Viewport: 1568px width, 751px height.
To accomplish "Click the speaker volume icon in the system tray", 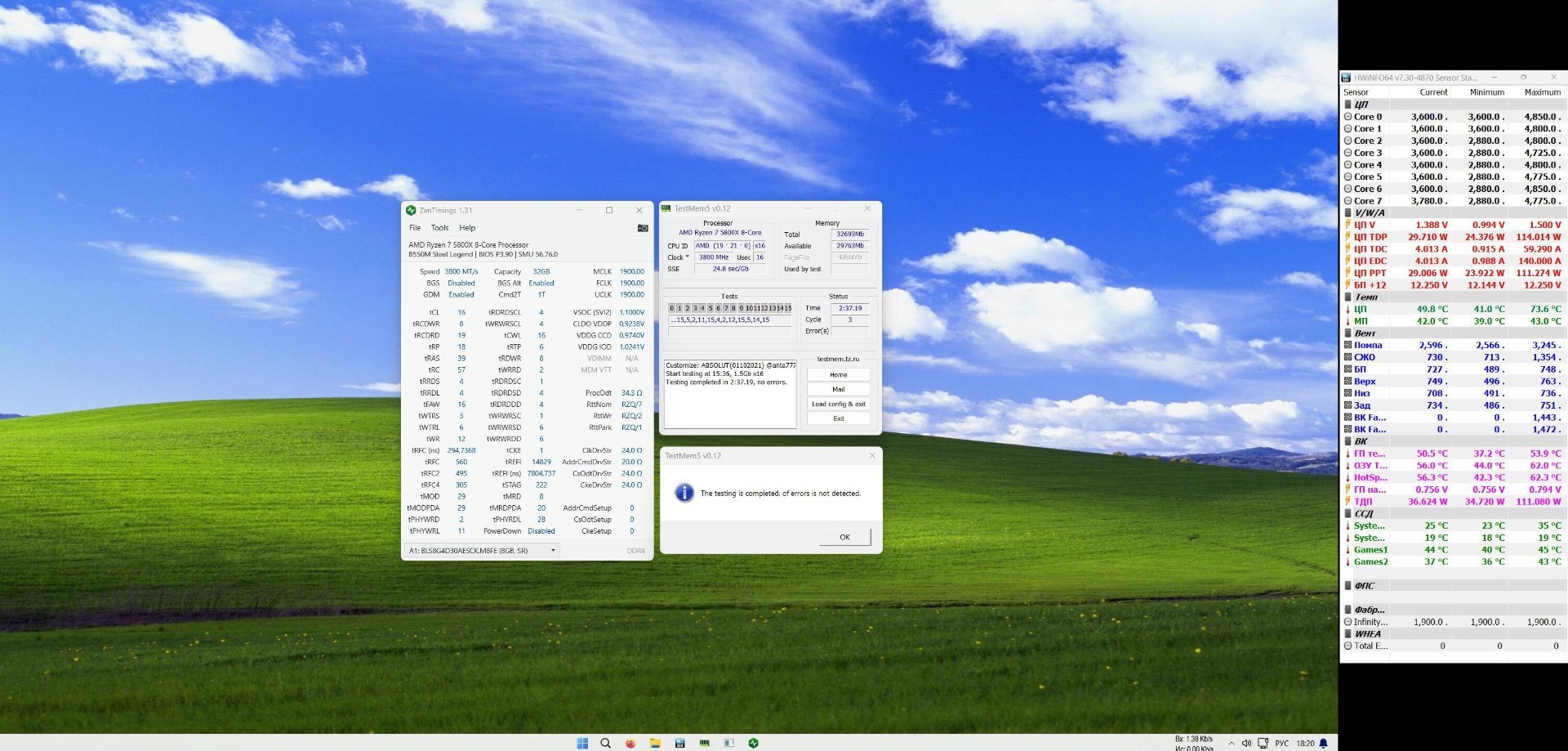I will tap(1246, 743).
